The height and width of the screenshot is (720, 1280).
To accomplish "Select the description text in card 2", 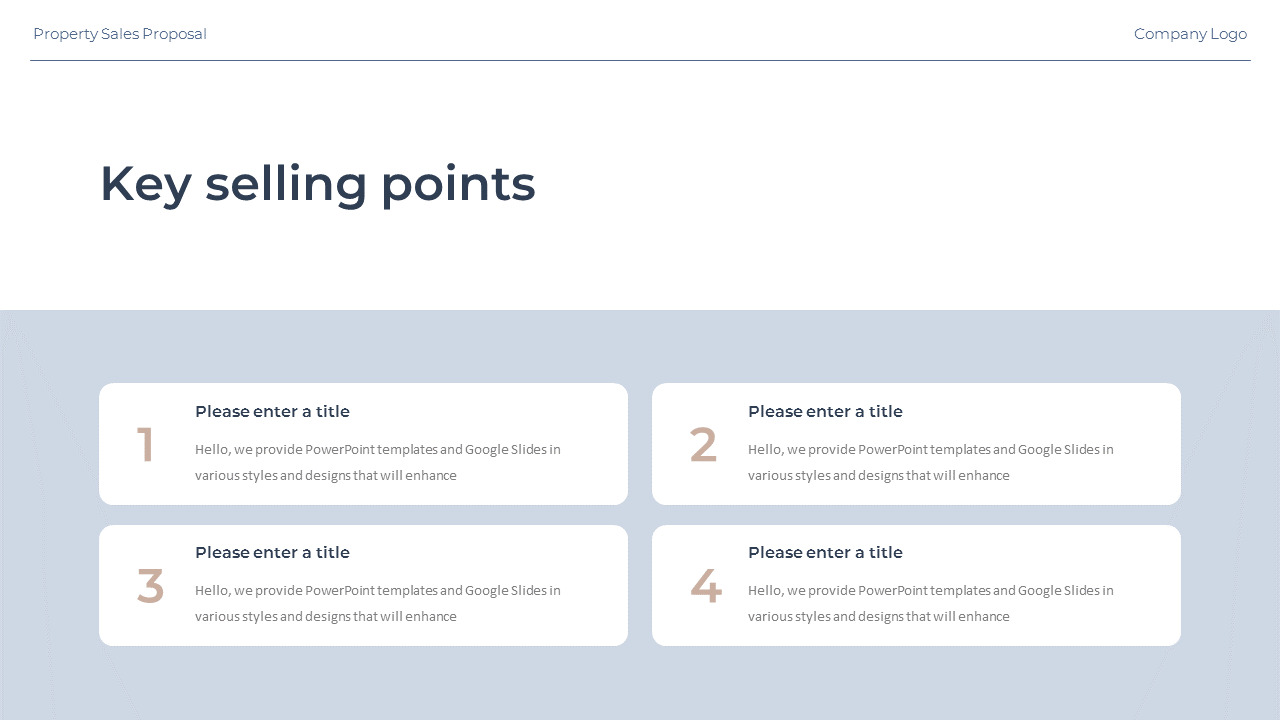I will click(931, 462).
